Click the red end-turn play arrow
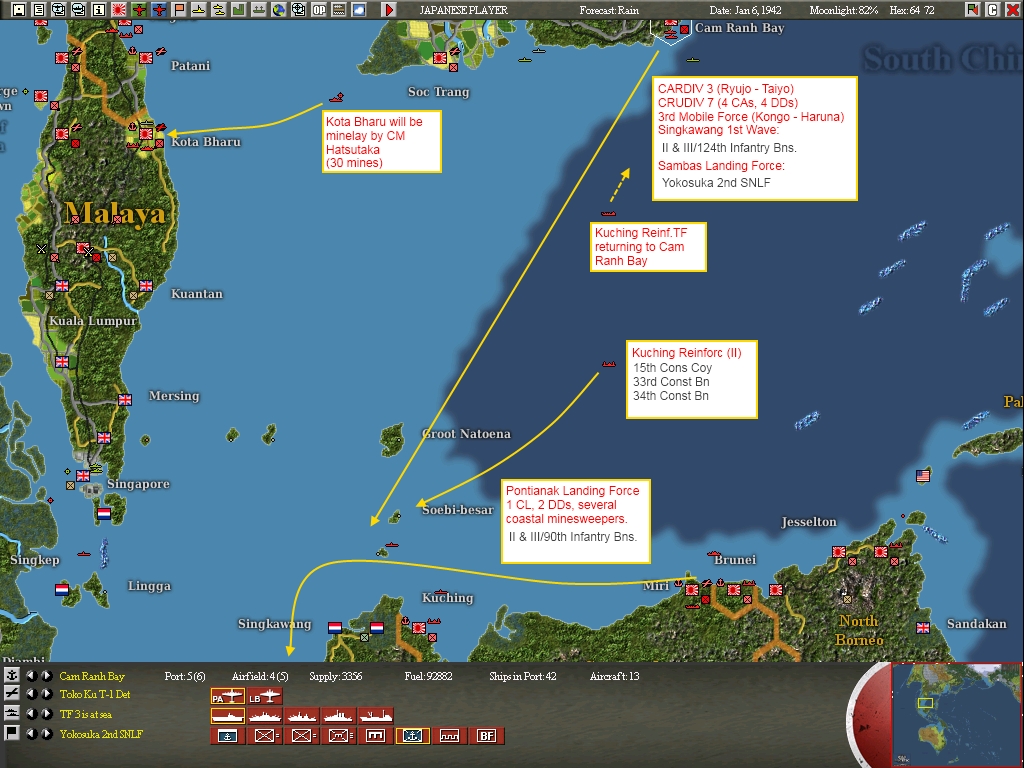Image resolution: width=1024 pixels, height=768 pixels. tap(389, 9)
